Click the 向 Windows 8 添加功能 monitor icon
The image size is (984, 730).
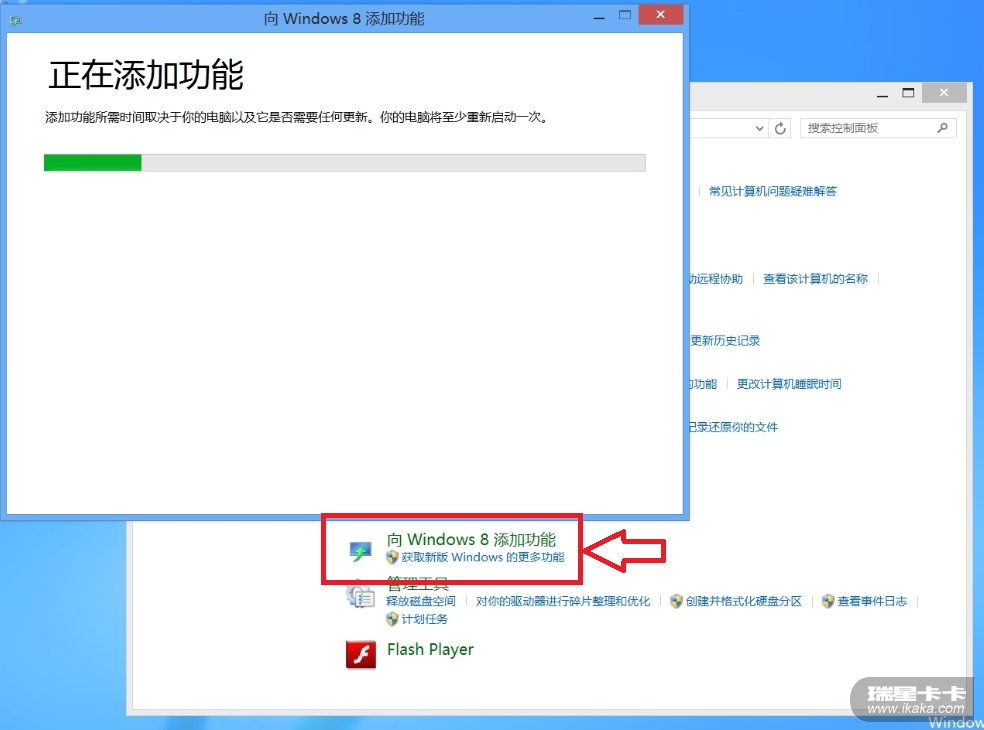(360, 550)
